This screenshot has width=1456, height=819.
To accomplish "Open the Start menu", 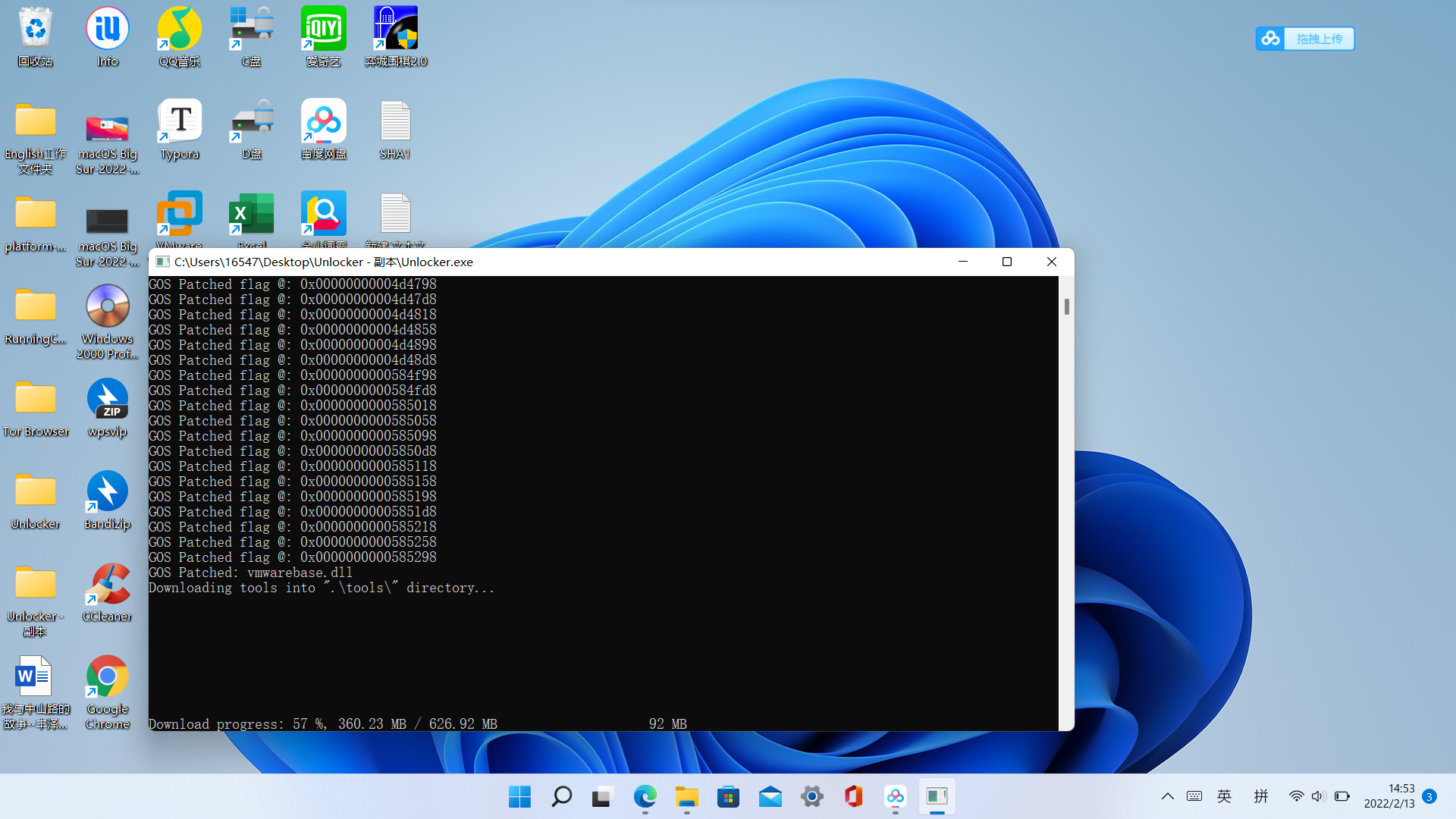I will click(x=519, y=797).
